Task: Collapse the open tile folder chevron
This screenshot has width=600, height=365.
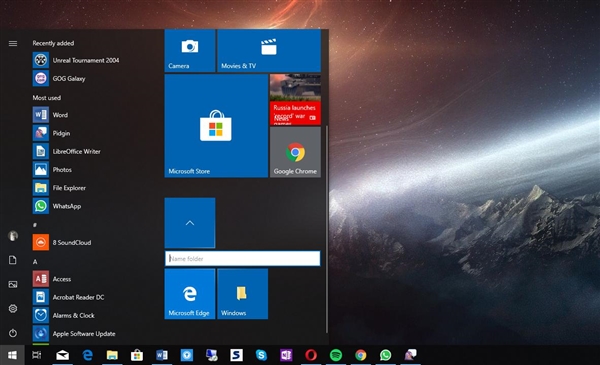Action: [x=190, y=223]
